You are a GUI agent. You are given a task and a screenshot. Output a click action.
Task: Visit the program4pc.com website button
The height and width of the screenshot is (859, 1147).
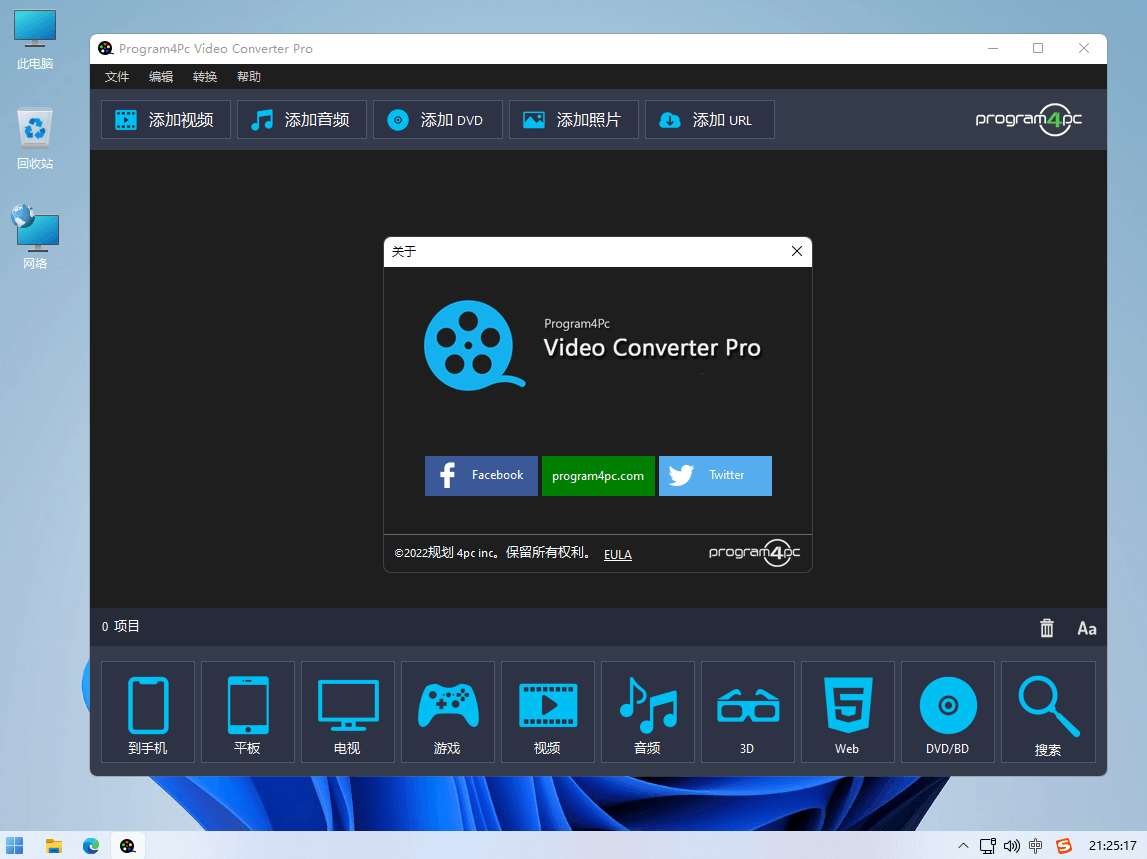pyautogui.click(x=598, y=476)
